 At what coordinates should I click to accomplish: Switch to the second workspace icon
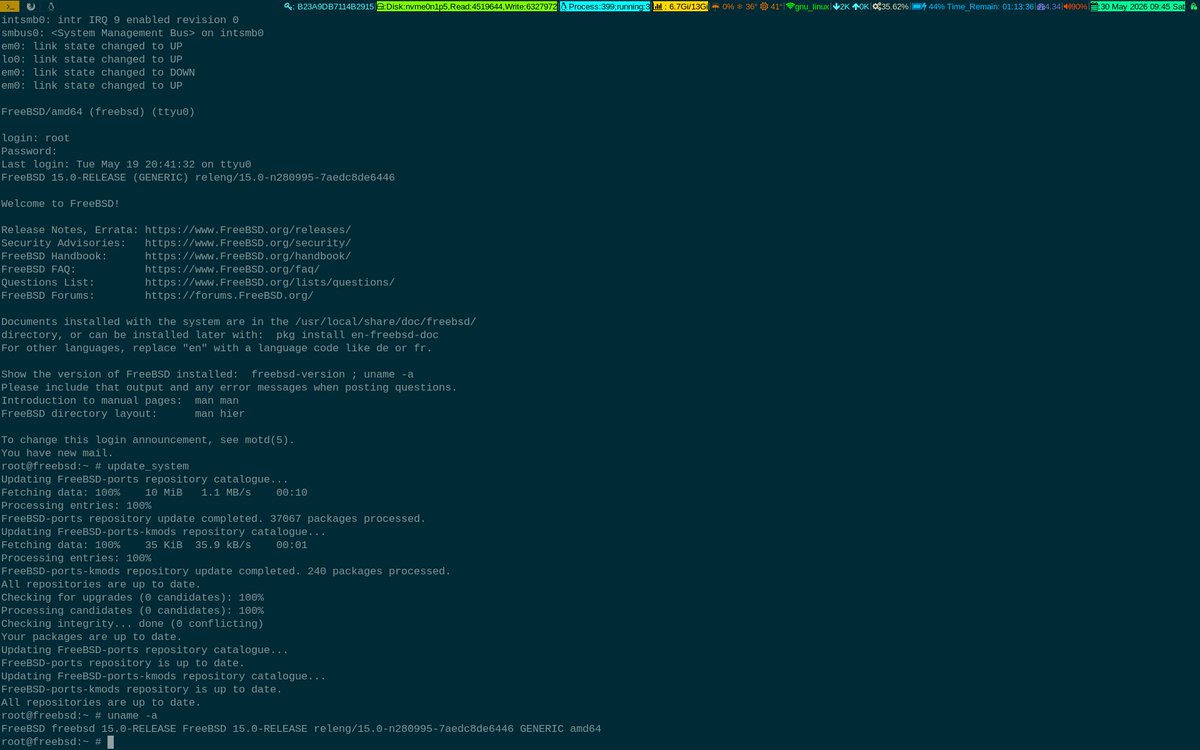tap(31, 7)
